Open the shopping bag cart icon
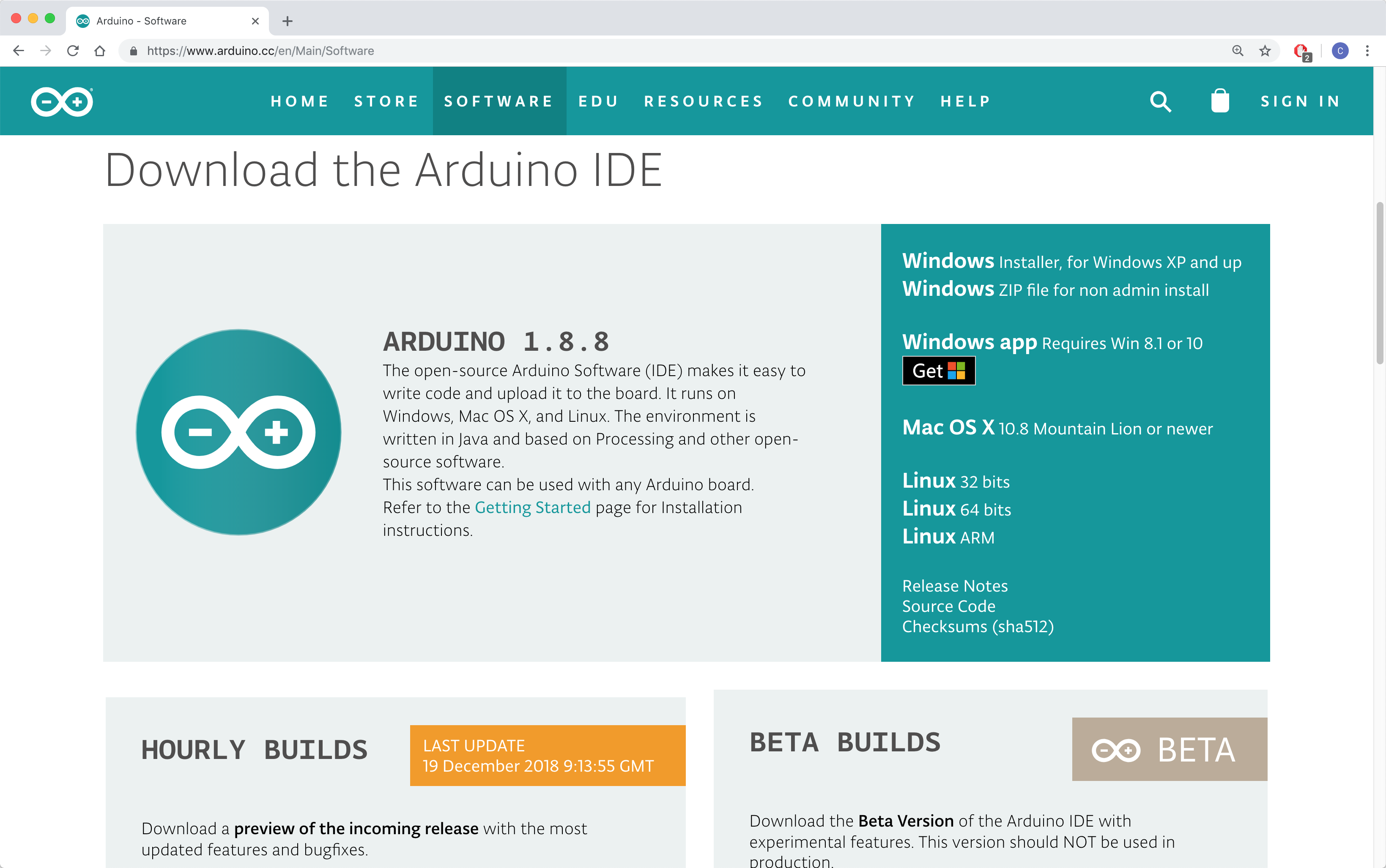The width and height of the screenshot is (1386, 868). click(x=1219, y=101)
